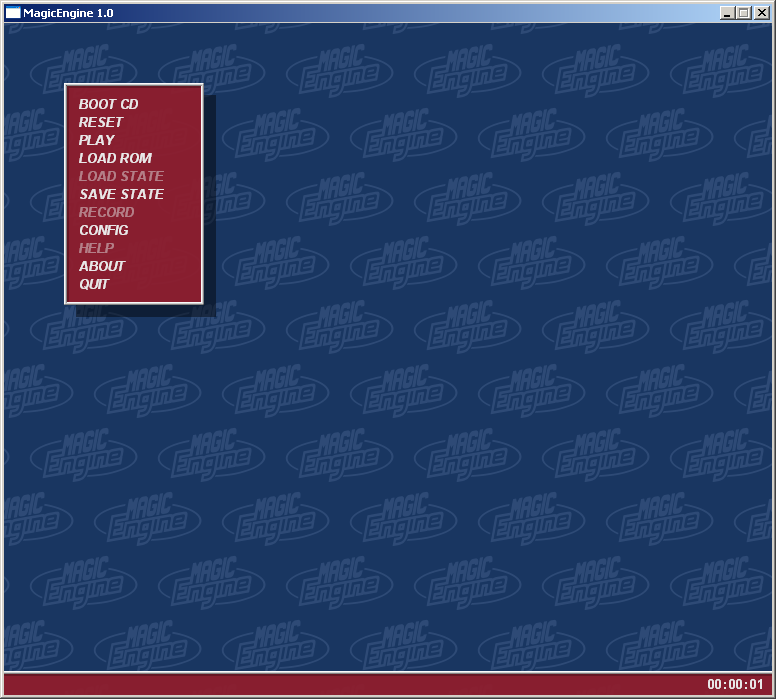This screenshot has height=699, width=776.
Task: Click the dimmed RECORD entry
Action: tap(106, 212)
